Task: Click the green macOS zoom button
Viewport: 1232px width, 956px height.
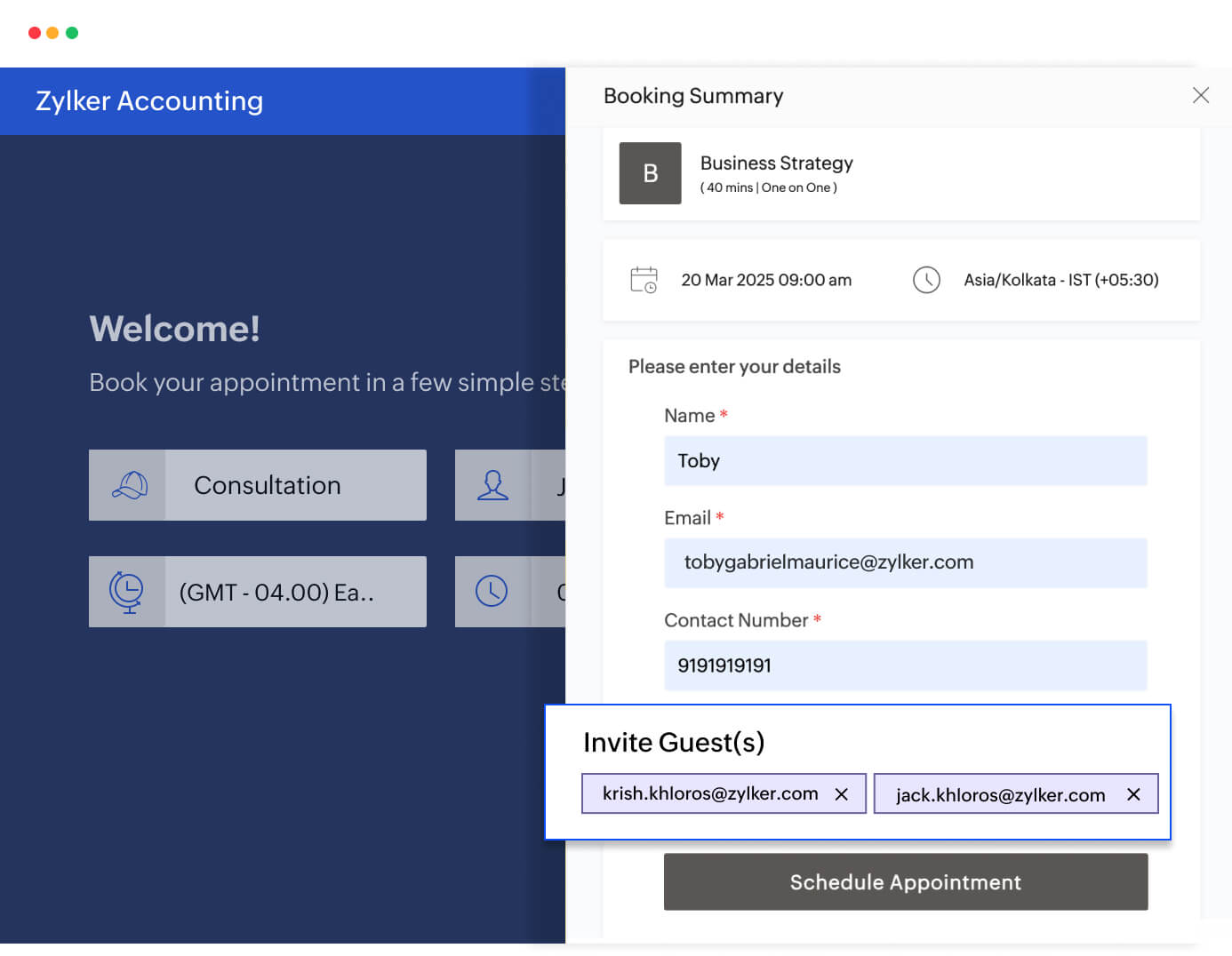Action: click(x=72, y=32)
